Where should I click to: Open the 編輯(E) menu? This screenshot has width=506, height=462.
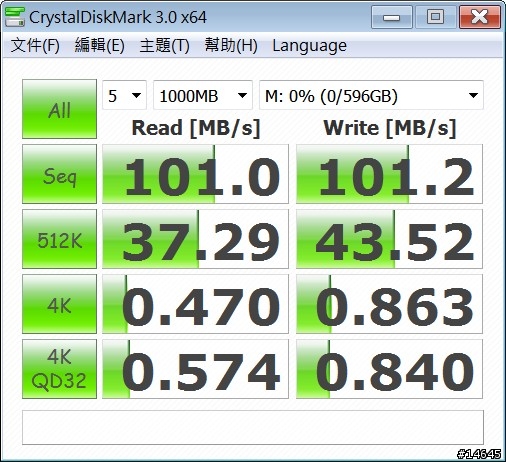[100, 45]
